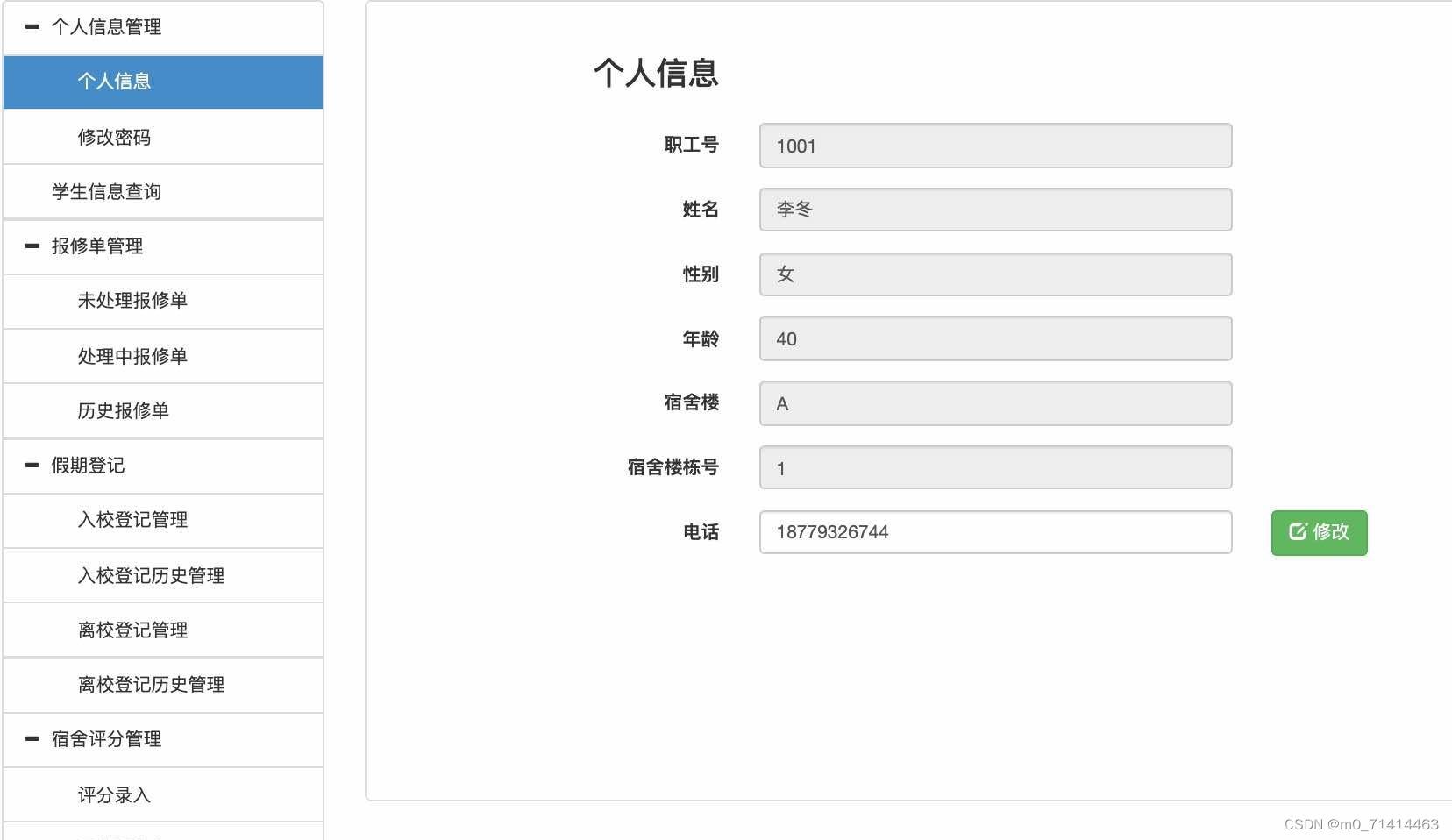The image size is (1452, 840).
Task: Click the 性别 field showing 女
Action: (995, 274)
